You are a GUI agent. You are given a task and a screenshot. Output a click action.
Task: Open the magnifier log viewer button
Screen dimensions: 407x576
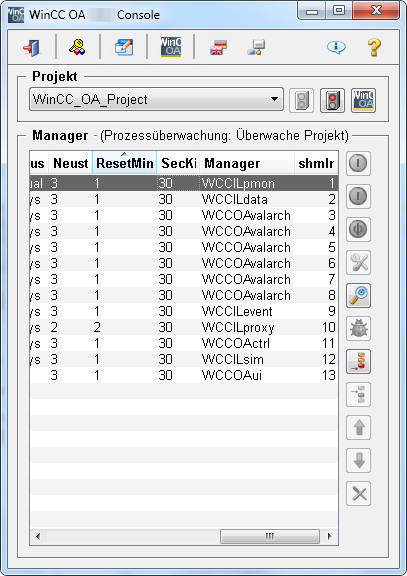point(359,295)
